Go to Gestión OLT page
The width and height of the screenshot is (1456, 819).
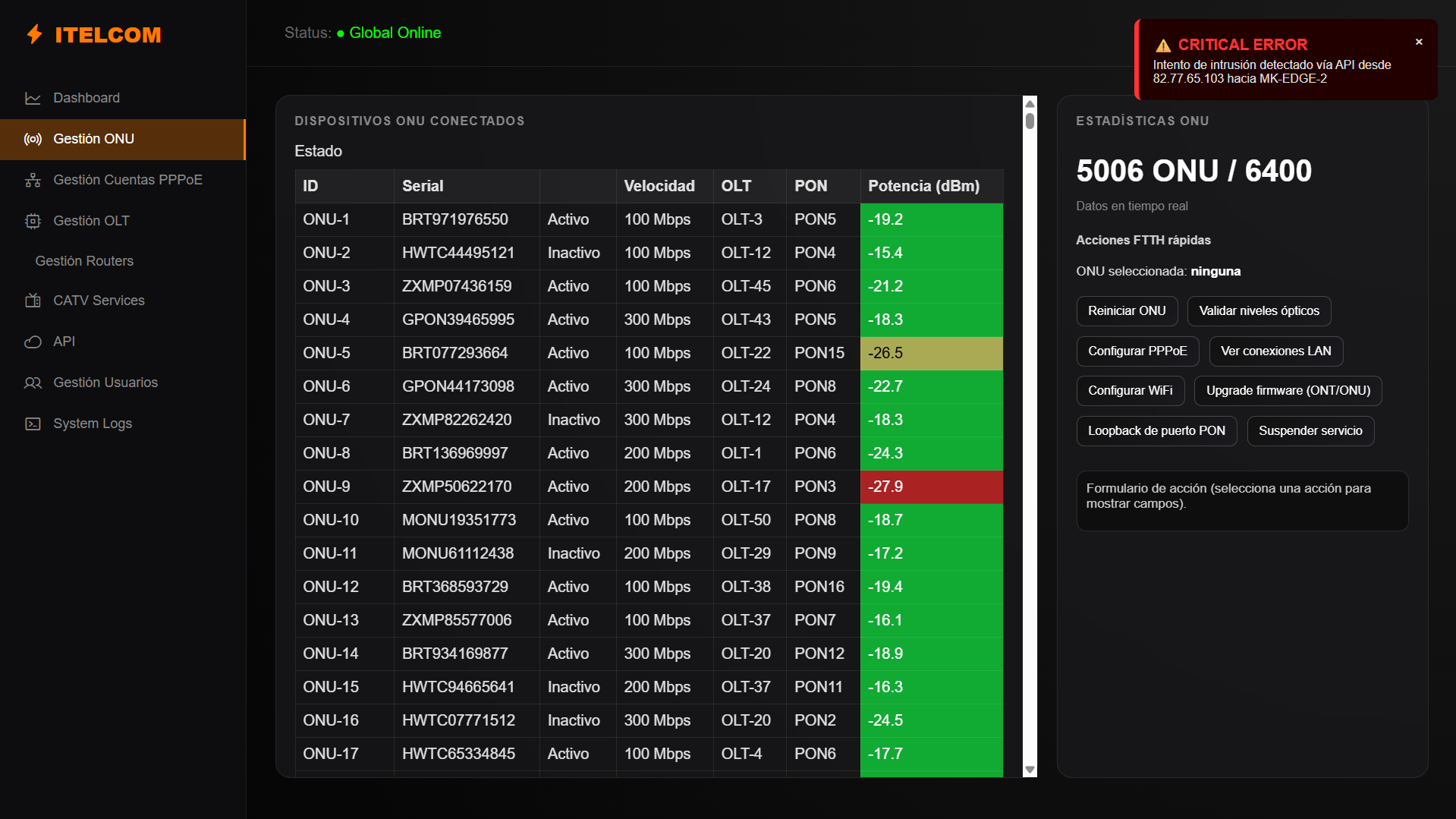[x=123, y=221]
